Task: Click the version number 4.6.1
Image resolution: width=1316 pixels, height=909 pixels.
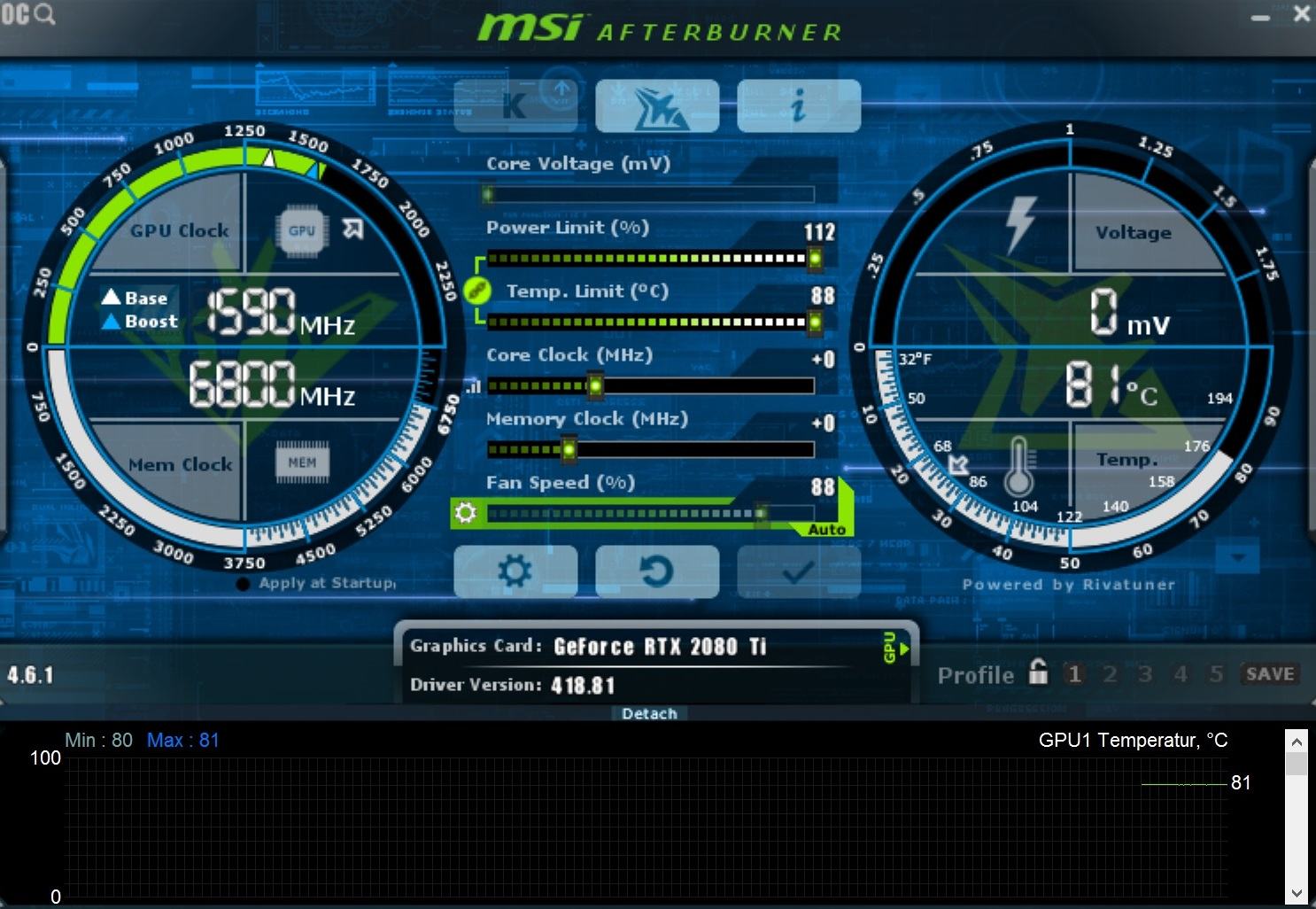Action: point(30,675)
